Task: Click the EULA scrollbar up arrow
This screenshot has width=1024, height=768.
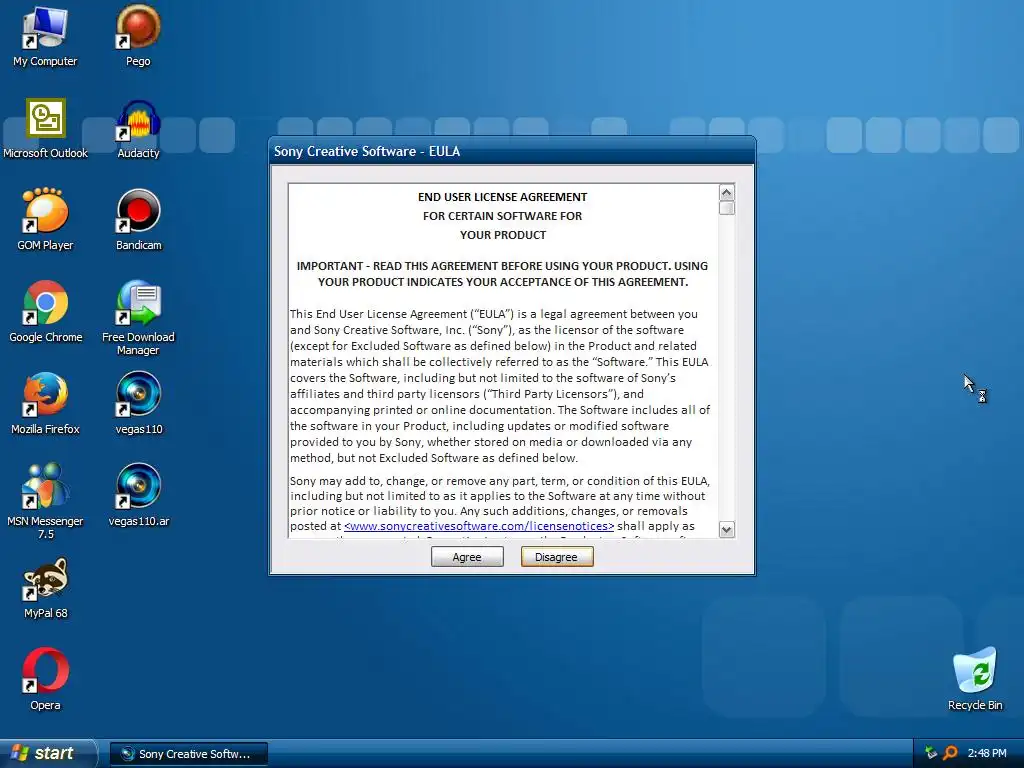Action: coord(727,193)
